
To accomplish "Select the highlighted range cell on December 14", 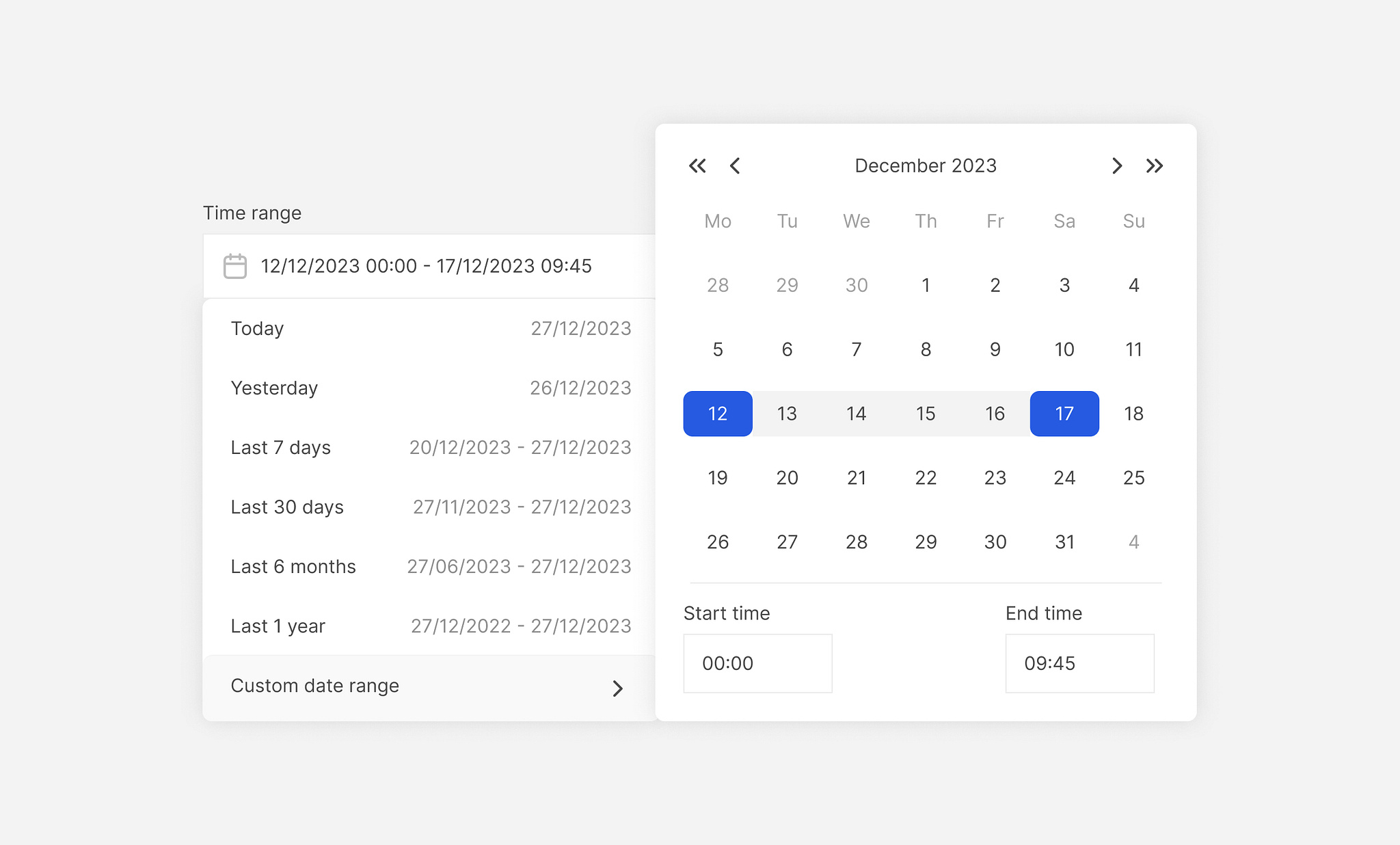I will 856,414.
